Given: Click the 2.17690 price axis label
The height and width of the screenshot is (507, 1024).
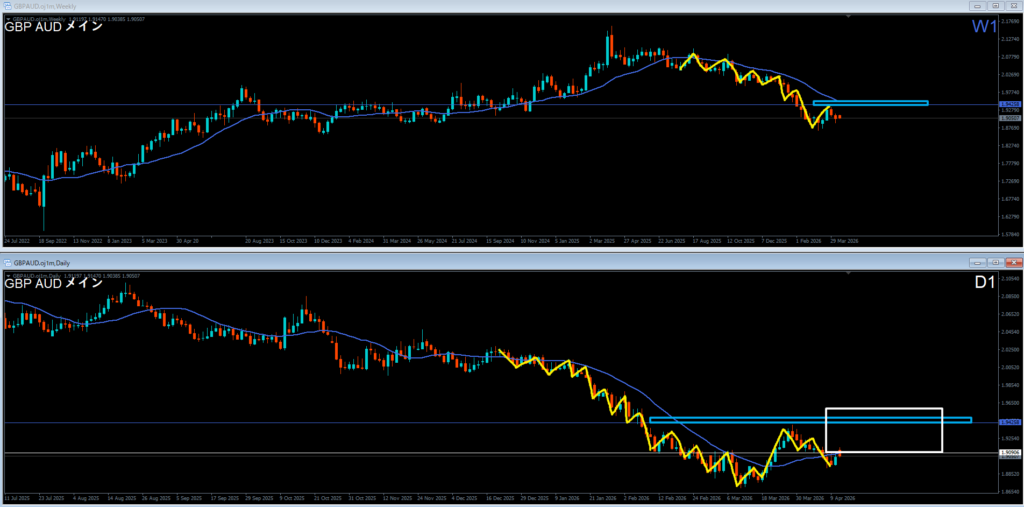Looking at the screenshot, I should tap(1008, 22).
